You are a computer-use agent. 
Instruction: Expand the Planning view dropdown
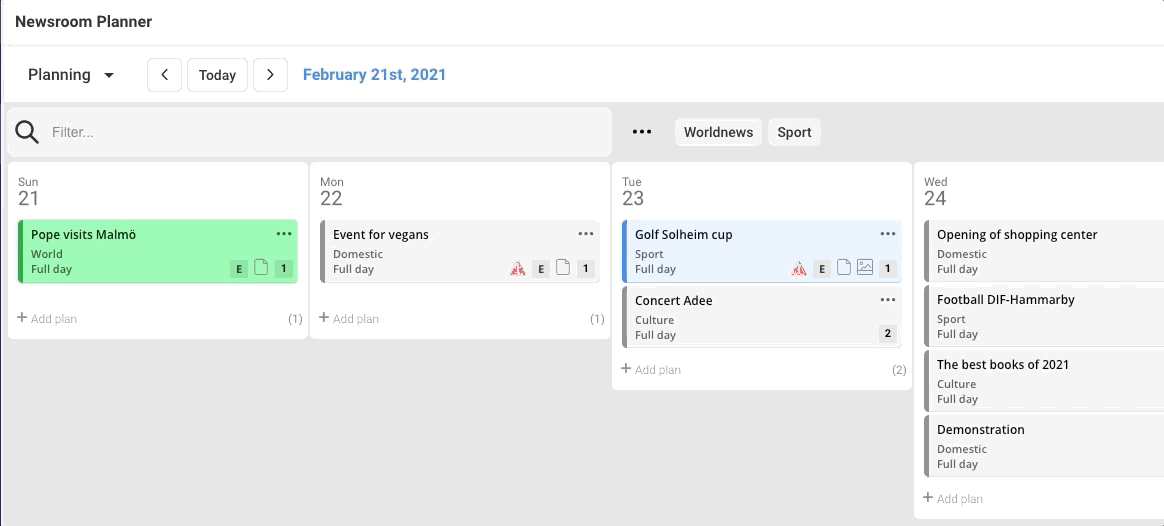click(x=71, y=75)
